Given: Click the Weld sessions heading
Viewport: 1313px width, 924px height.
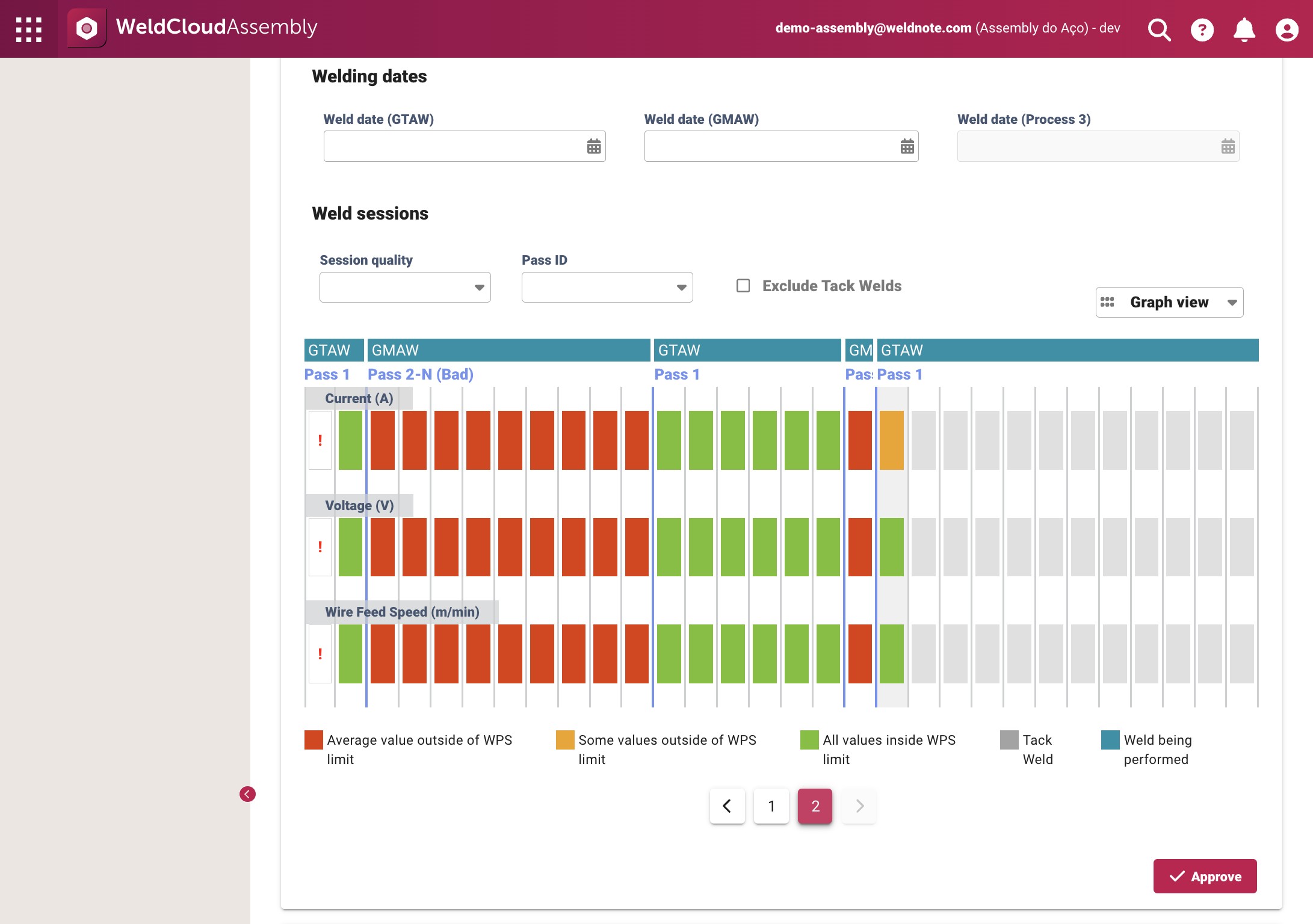Looking at the screenshot, I should (370, 214).
